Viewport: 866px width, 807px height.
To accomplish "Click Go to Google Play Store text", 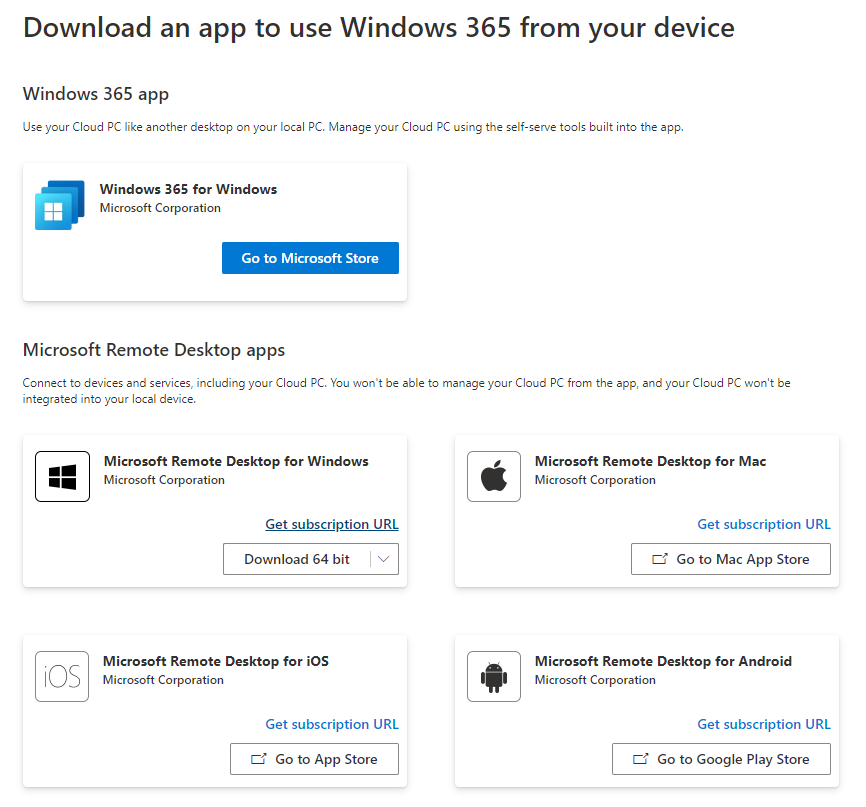I will click(733, 759).
